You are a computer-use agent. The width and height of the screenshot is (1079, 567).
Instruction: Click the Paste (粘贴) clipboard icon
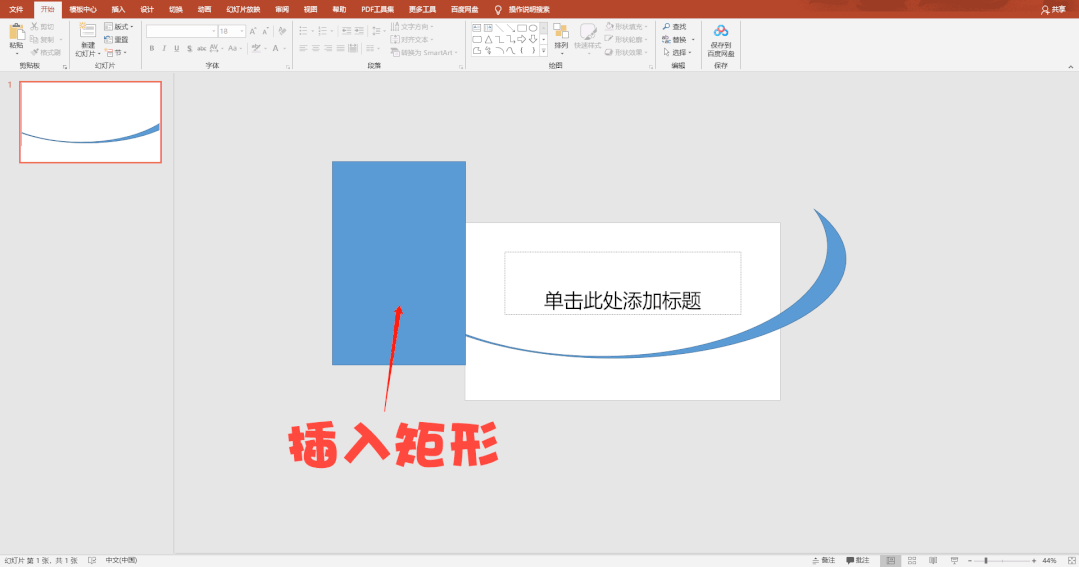coord(17,32)
